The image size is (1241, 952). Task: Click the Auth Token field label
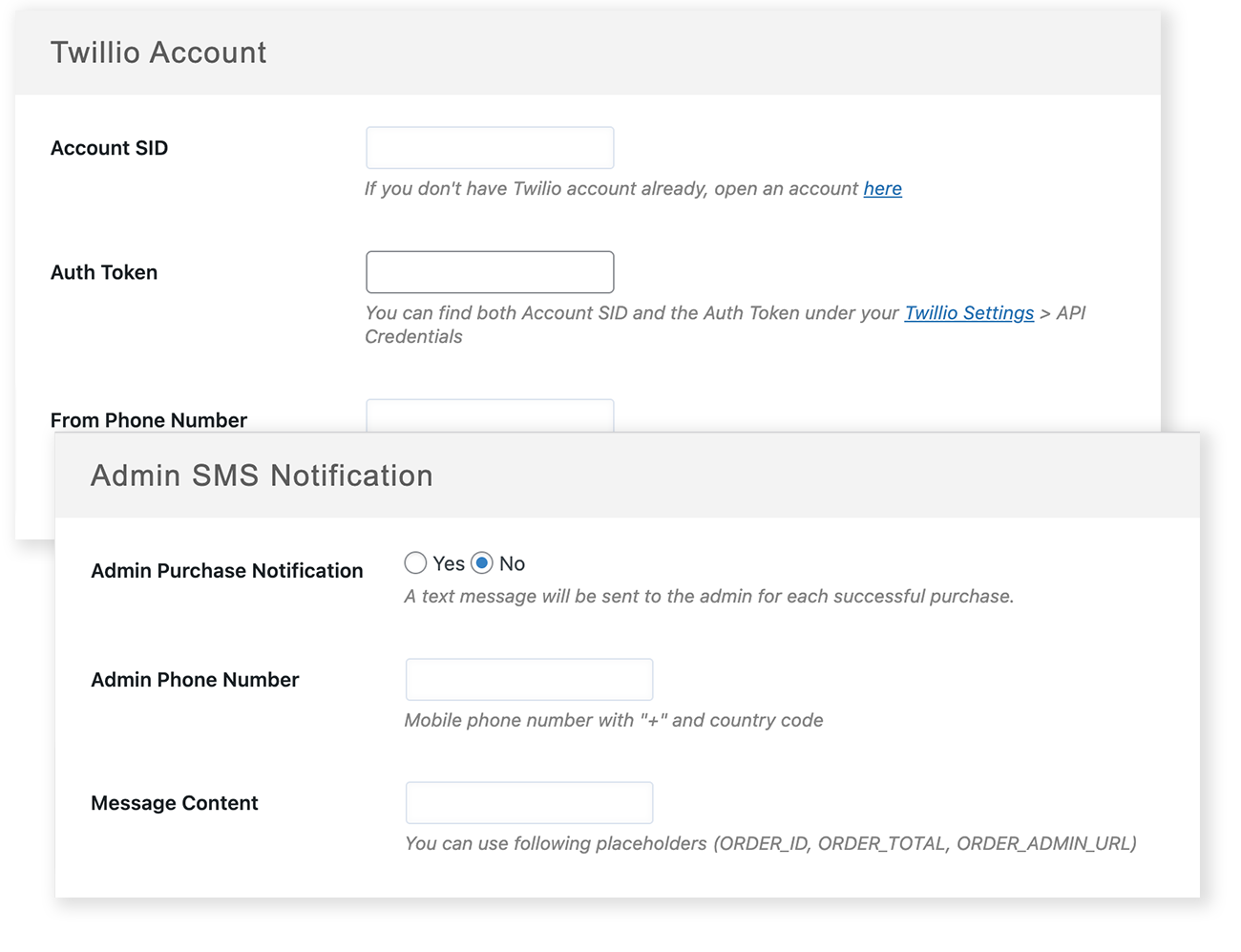[103, 272]
